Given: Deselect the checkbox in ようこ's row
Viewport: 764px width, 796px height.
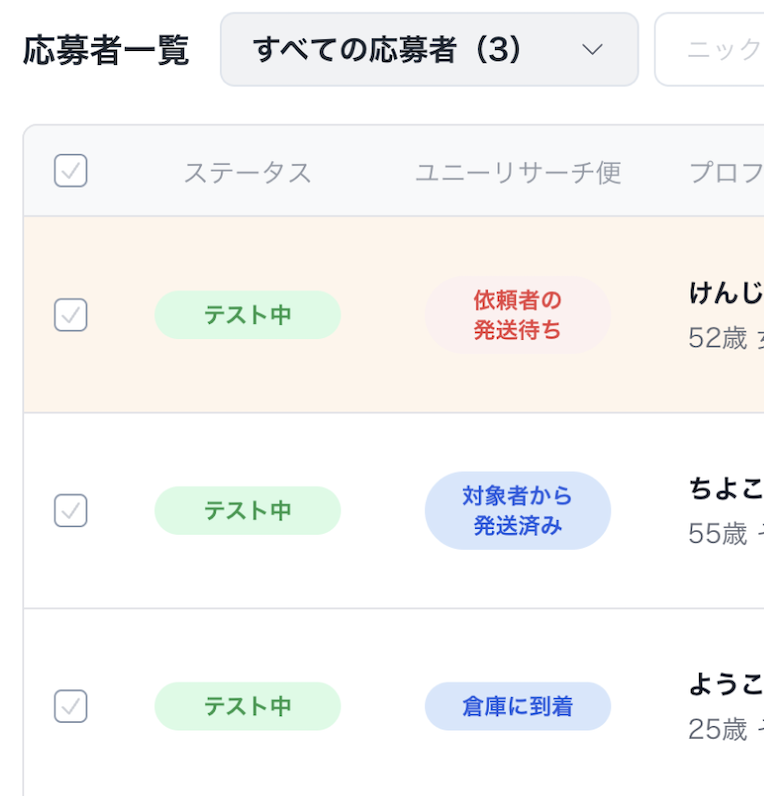Looking at the screenshot, I should click(70, 706).
